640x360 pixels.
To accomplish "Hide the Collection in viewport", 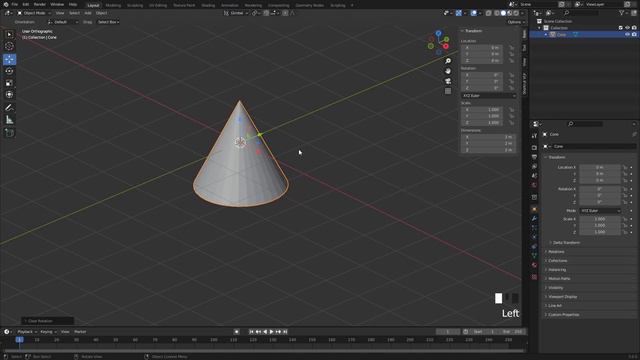I will (627, 28).
